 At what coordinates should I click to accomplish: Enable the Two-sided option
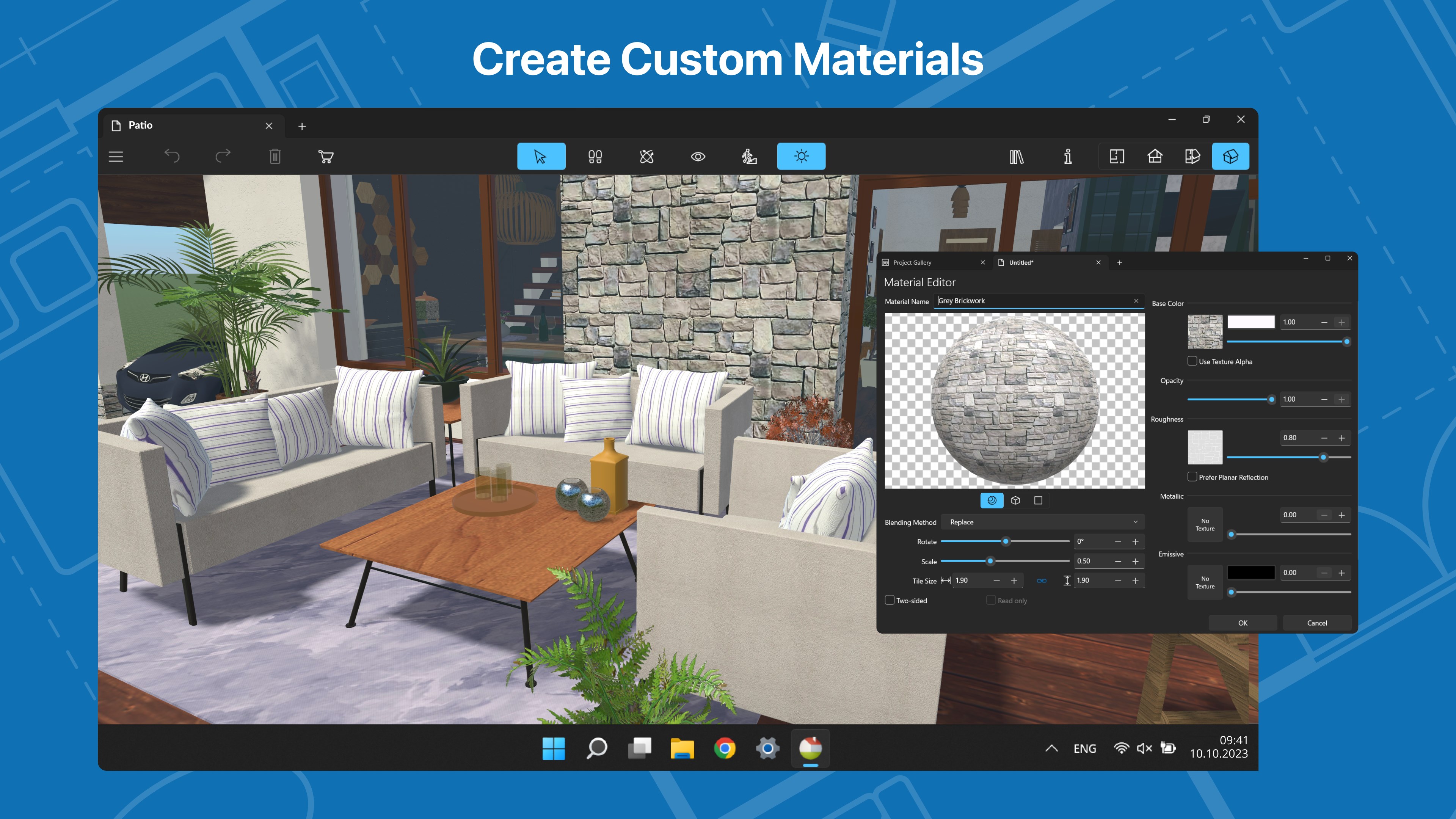click(890, 600)
